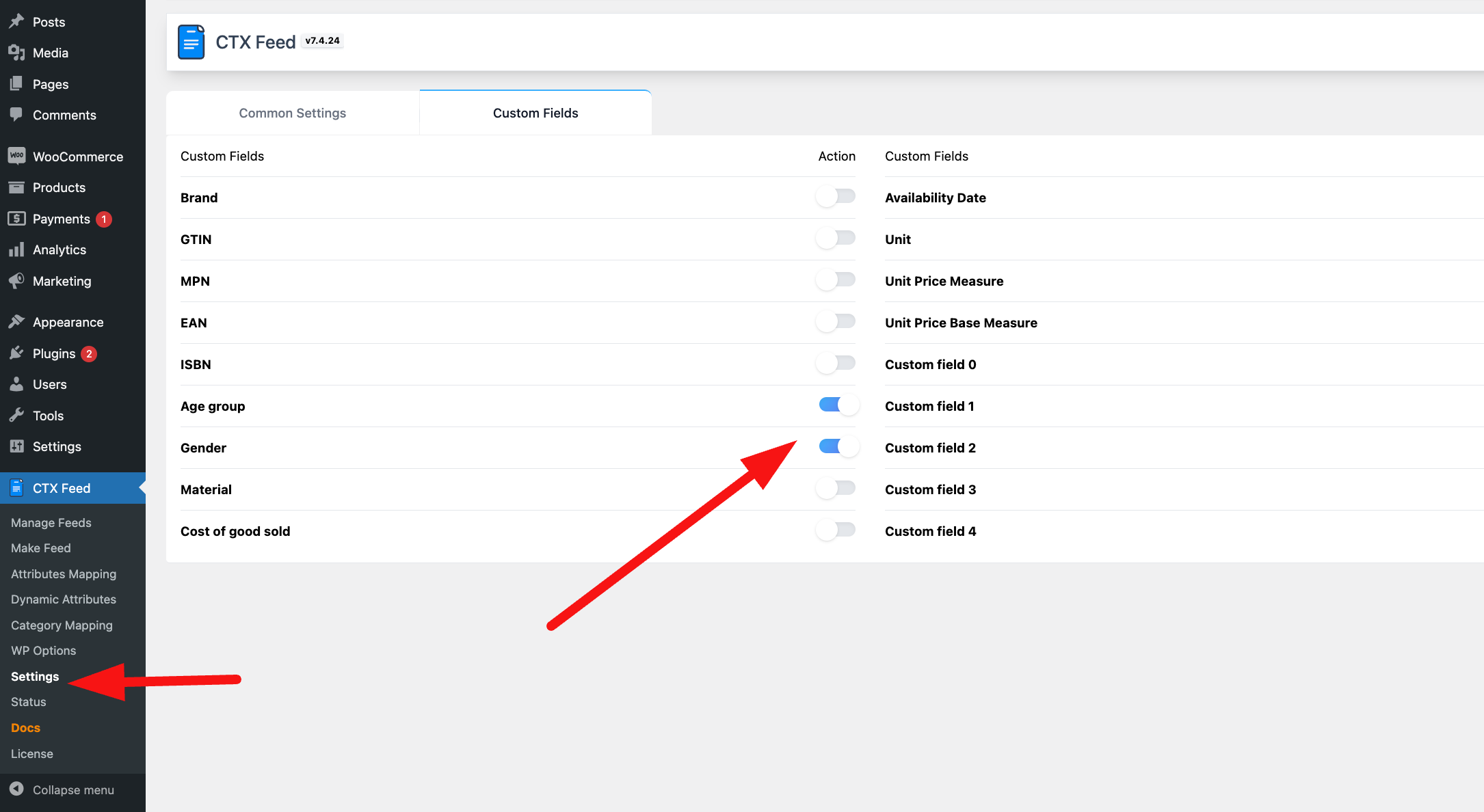Click the WooCommerce logo icon
The height and width of the screenshot is (812, 1484).
(16, 156)
